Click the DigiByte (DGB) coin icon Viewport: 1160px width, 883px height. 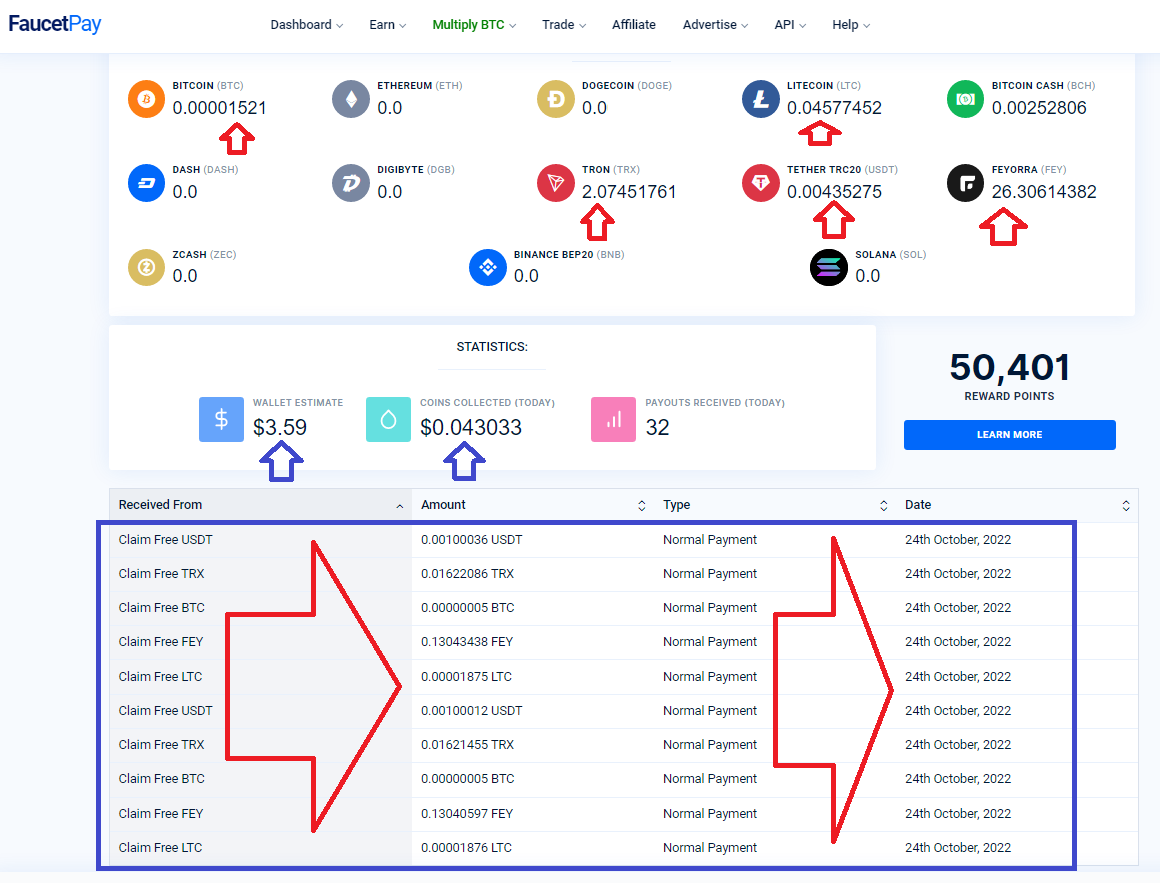[351, 183]
